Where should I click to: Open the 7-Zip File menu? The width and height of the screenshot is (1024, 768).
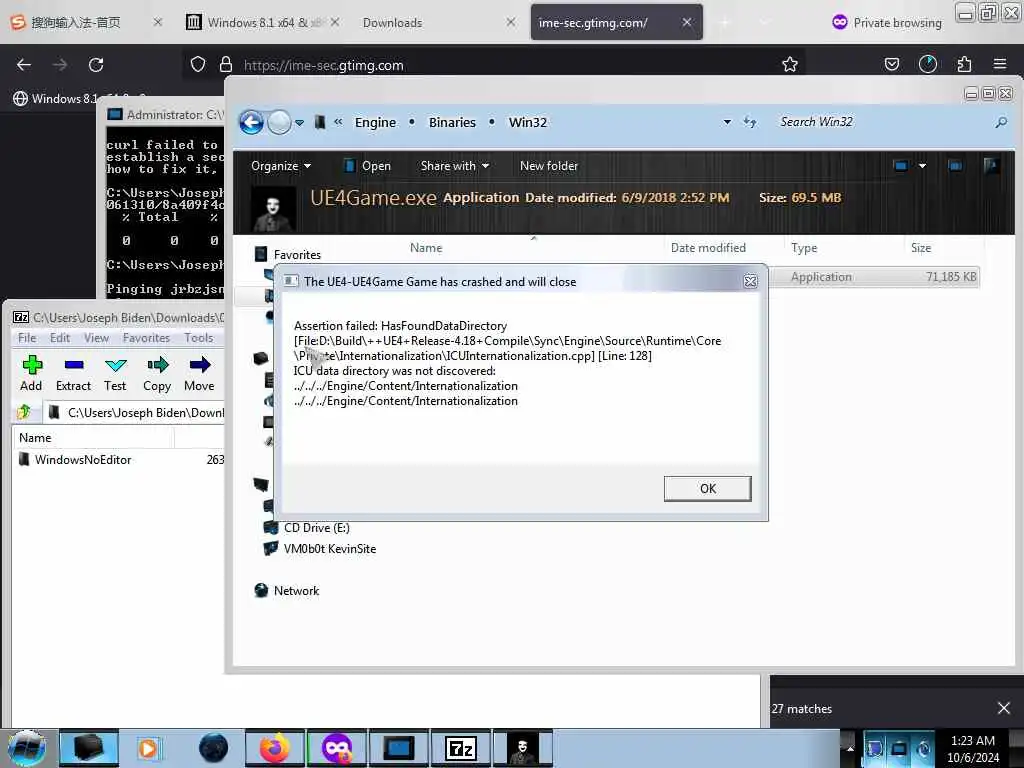[27, 338]
